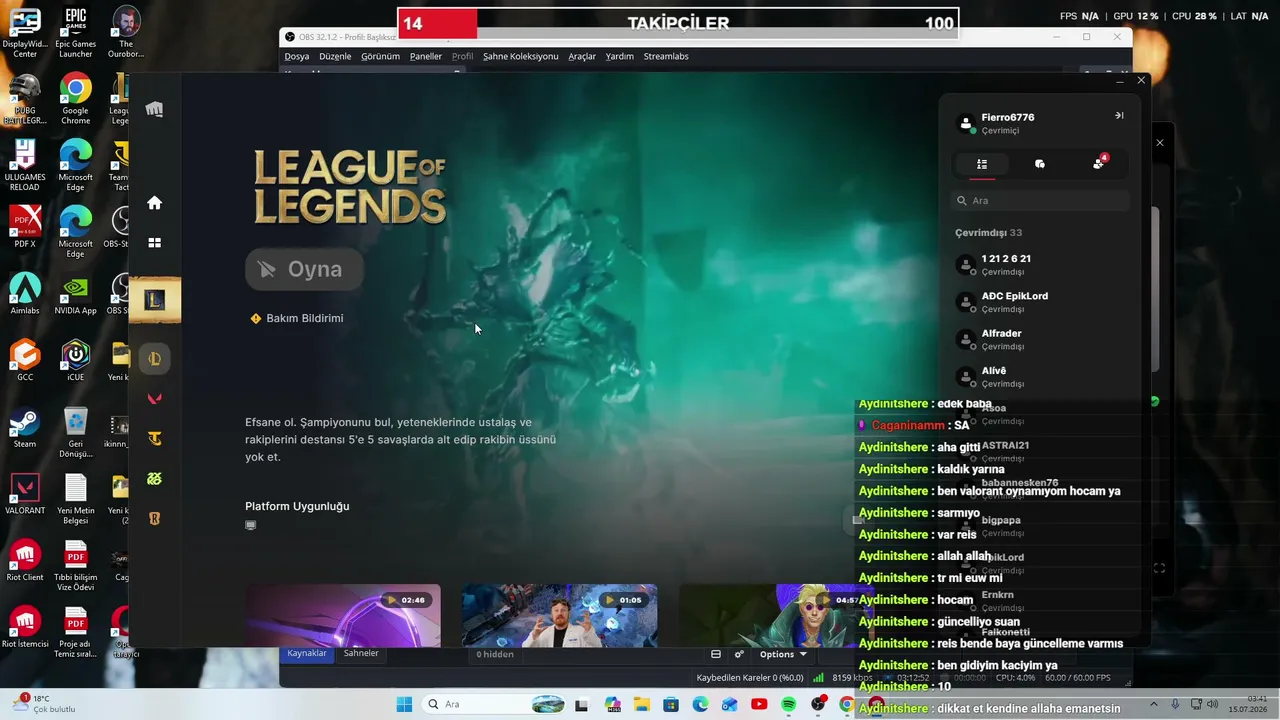This screenshot has height=720, width=1280.
Task: Click the Oyna play button
Action: [x=305, y=269]
